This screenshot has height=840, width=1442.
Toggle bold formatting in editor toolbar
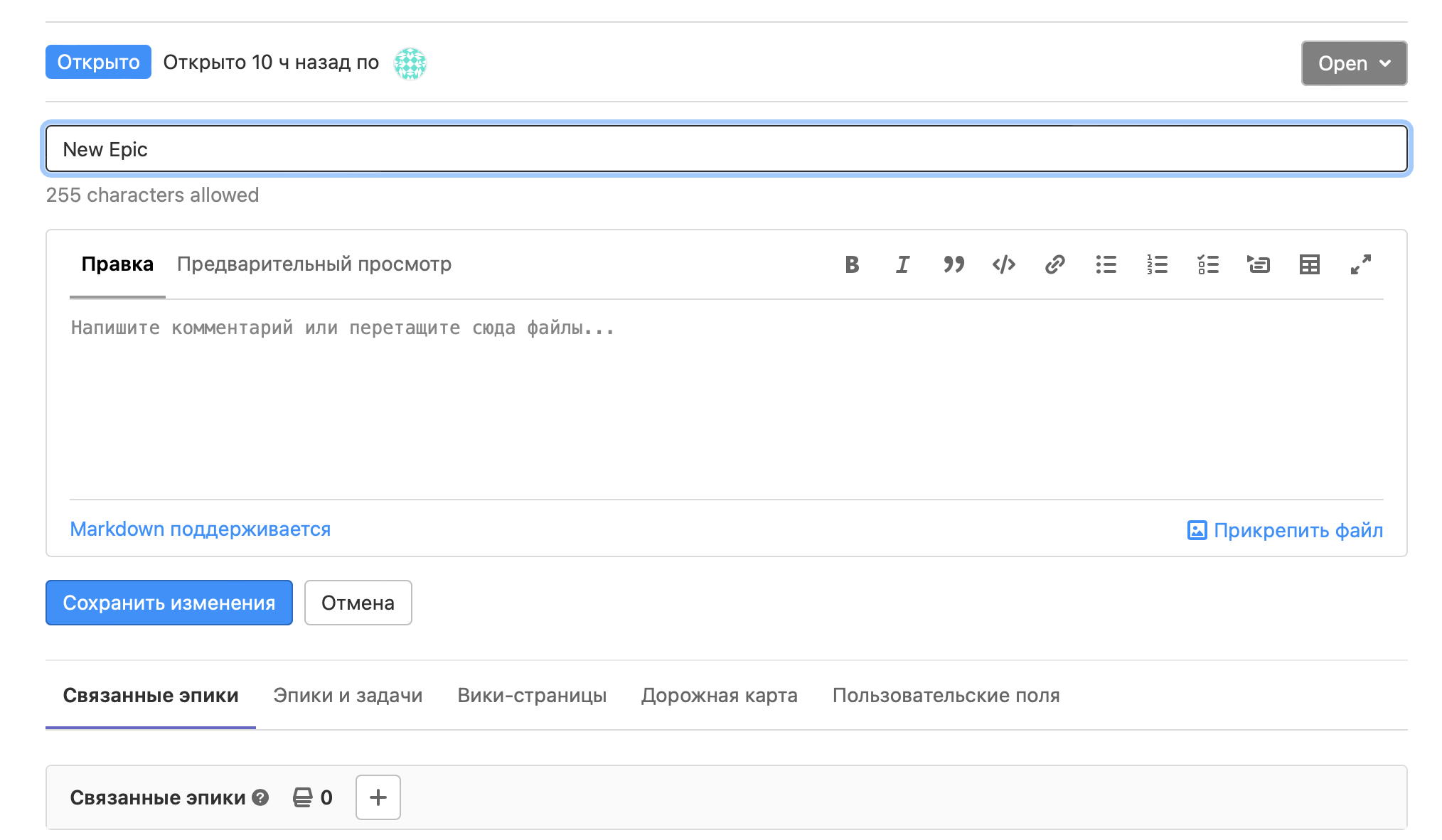click(x=852, y=264)
